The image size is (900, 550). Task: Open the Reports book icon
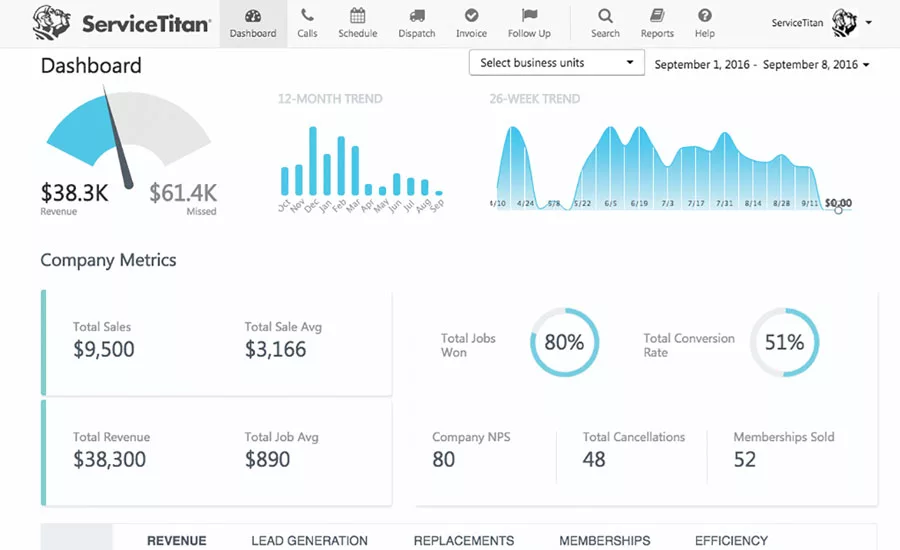pyautogui.click(x=657, y=15)
